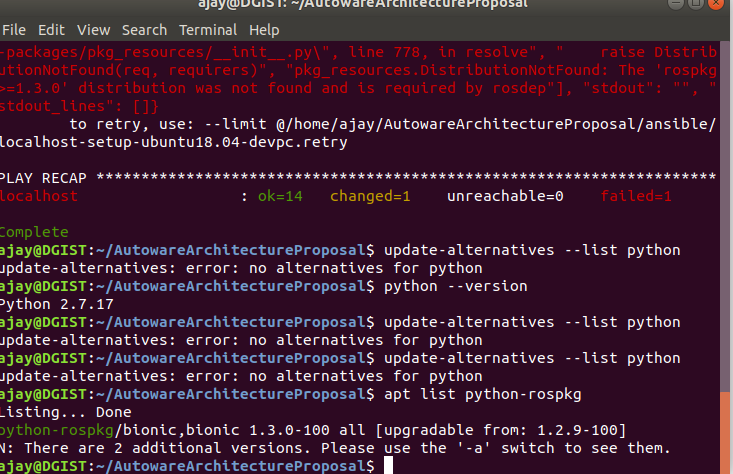This screenshot has height=474, width=733.
Task: Click the 'stdout_lines' error text
Action: [52, 106]
